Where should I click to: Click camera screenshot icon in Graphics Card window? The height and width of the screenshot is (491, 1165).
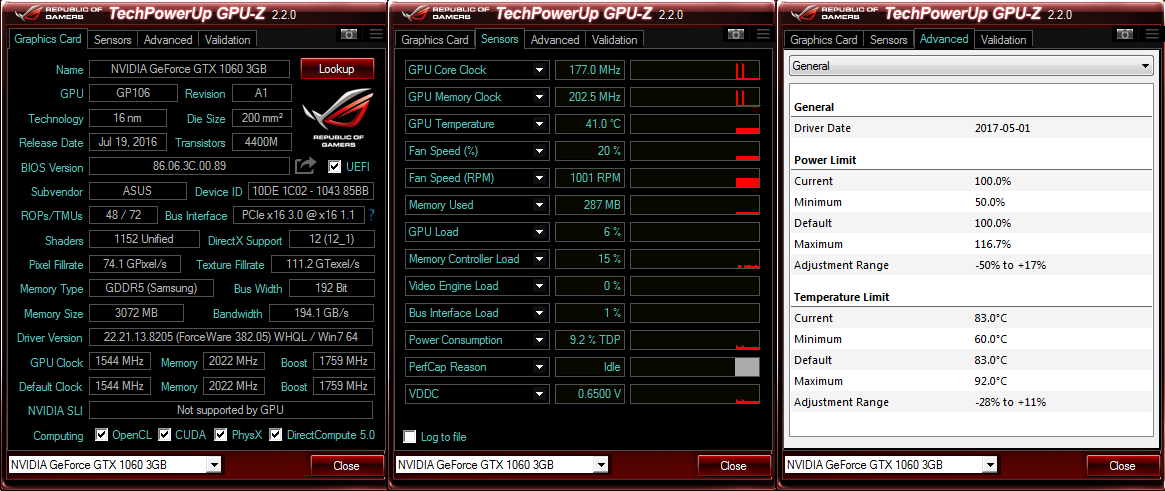click(x=348, y=34)
